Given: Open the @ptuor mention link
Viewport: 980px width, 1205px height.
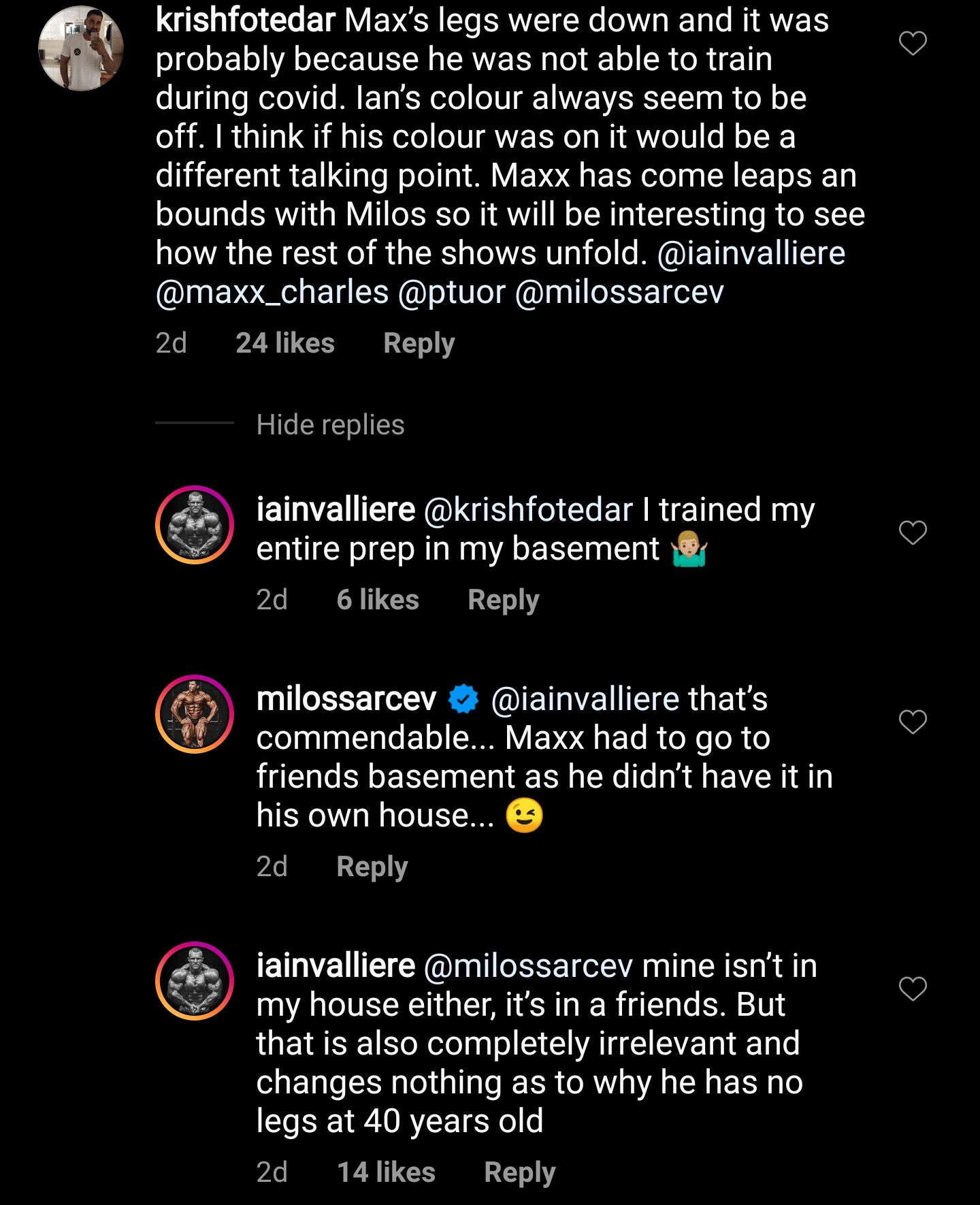Looking at the screenshot, I should point(452,292).
